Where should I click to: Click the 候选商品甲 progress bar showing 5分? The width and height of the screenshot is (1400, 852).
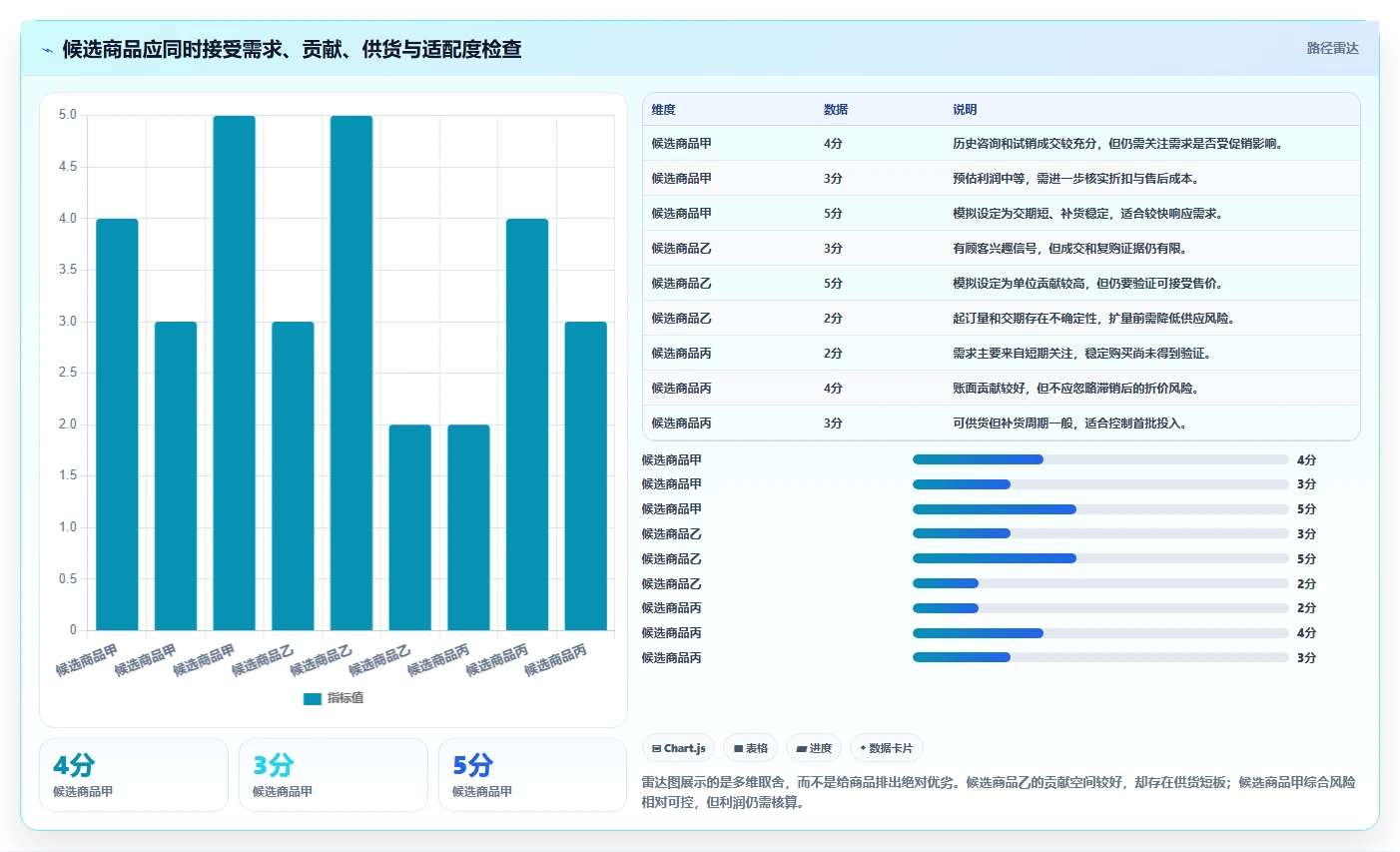click(x=1100, y=509)
